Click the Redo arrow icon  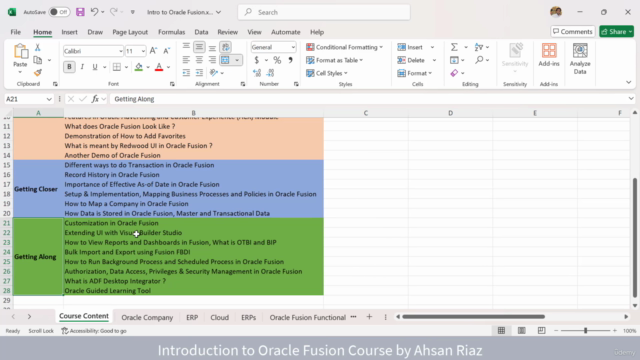point(114,12)
